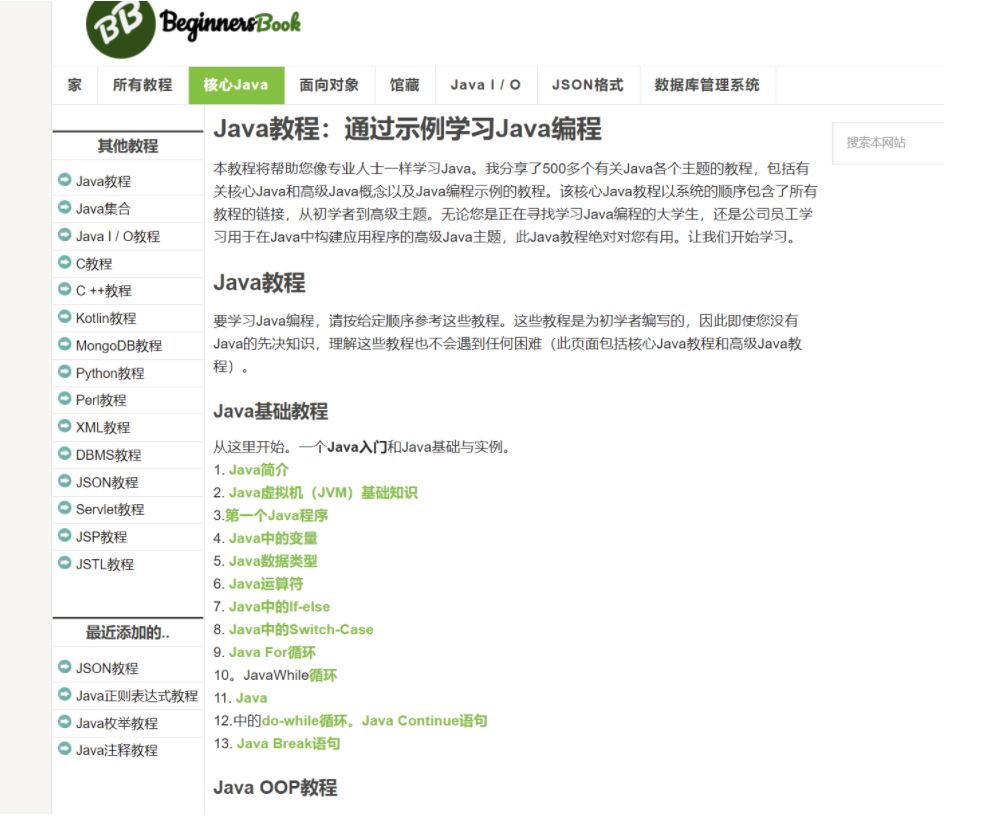Open Java正则表达式教程 under 最近添加的

(137, 696)
